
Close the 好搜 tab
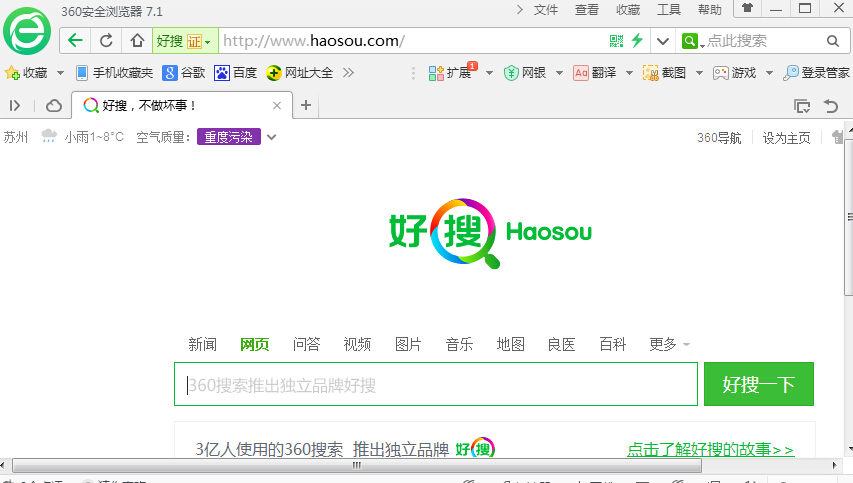(x=277, y=106)
